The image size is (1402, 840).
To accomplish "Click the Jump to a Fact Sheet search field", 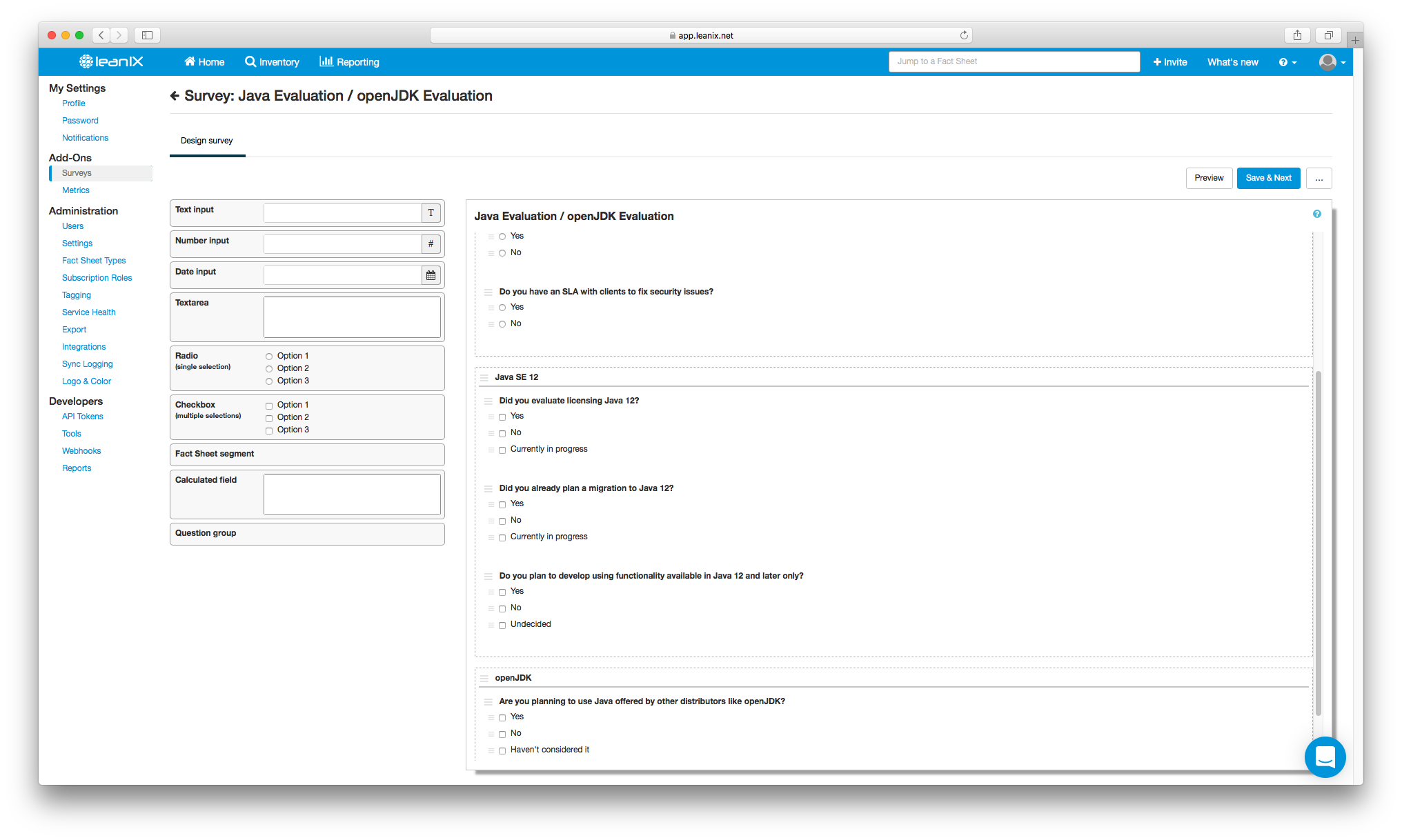I will click(1014, 61).
